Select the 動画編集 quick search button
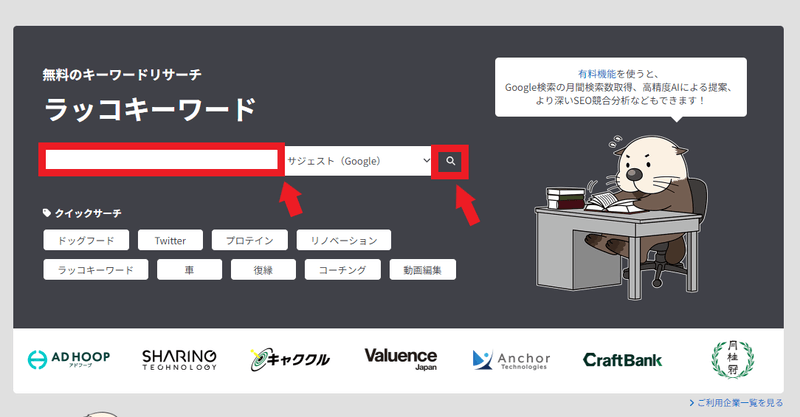800x417 pixels. [x=422, y=269]
